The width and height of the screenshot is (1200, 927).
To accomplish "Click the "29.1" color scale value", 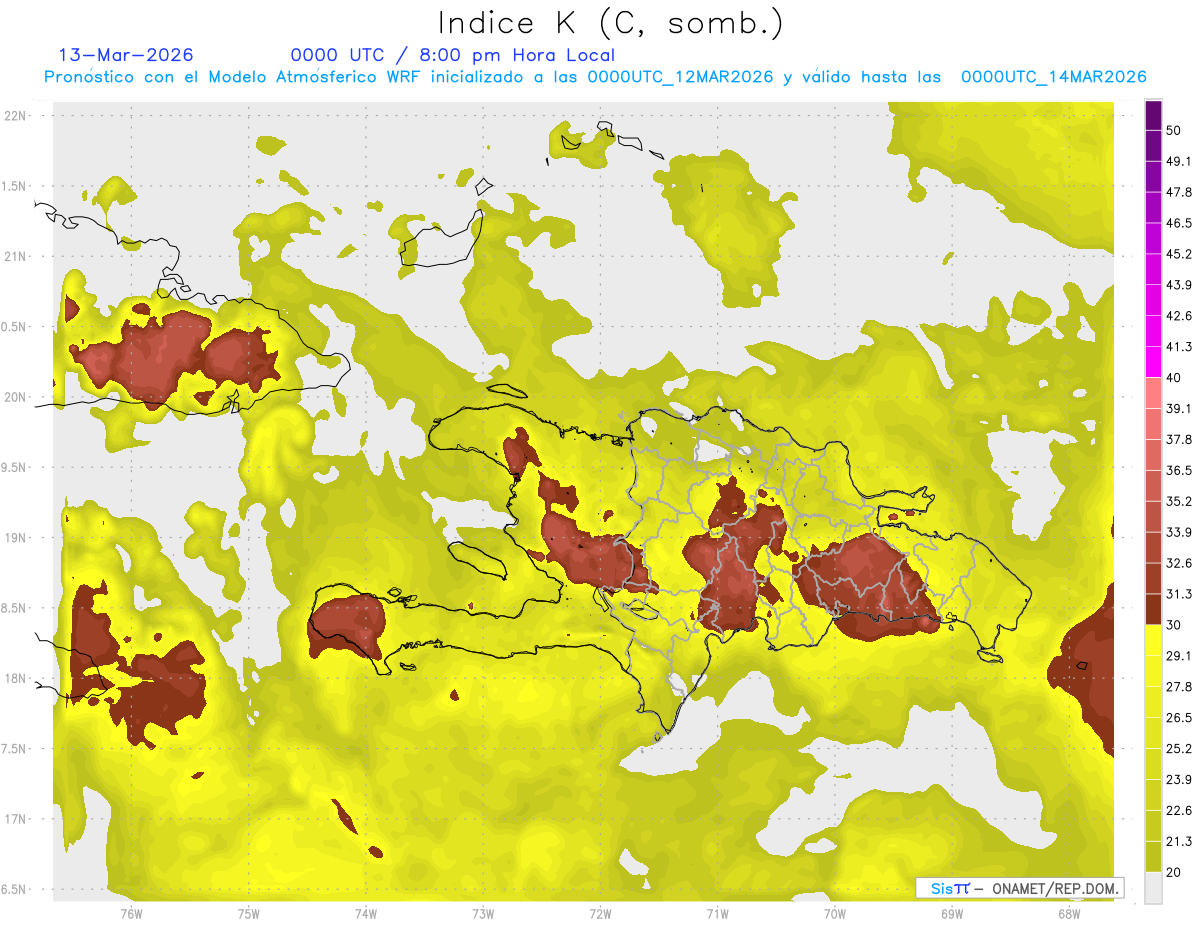I will 1179,655.
